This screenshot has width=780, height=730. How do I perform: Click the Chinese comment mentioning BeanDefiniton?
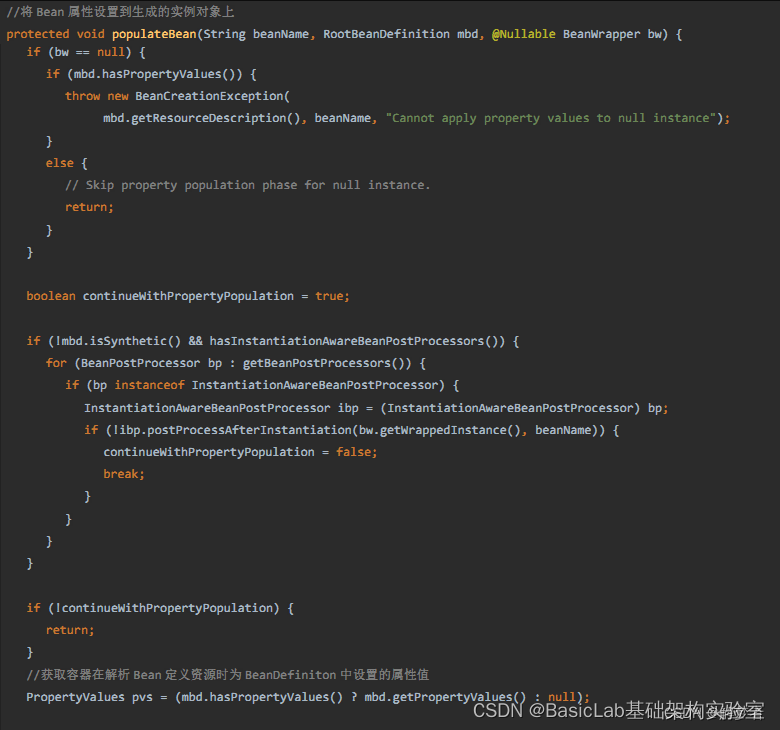[228, 675]
